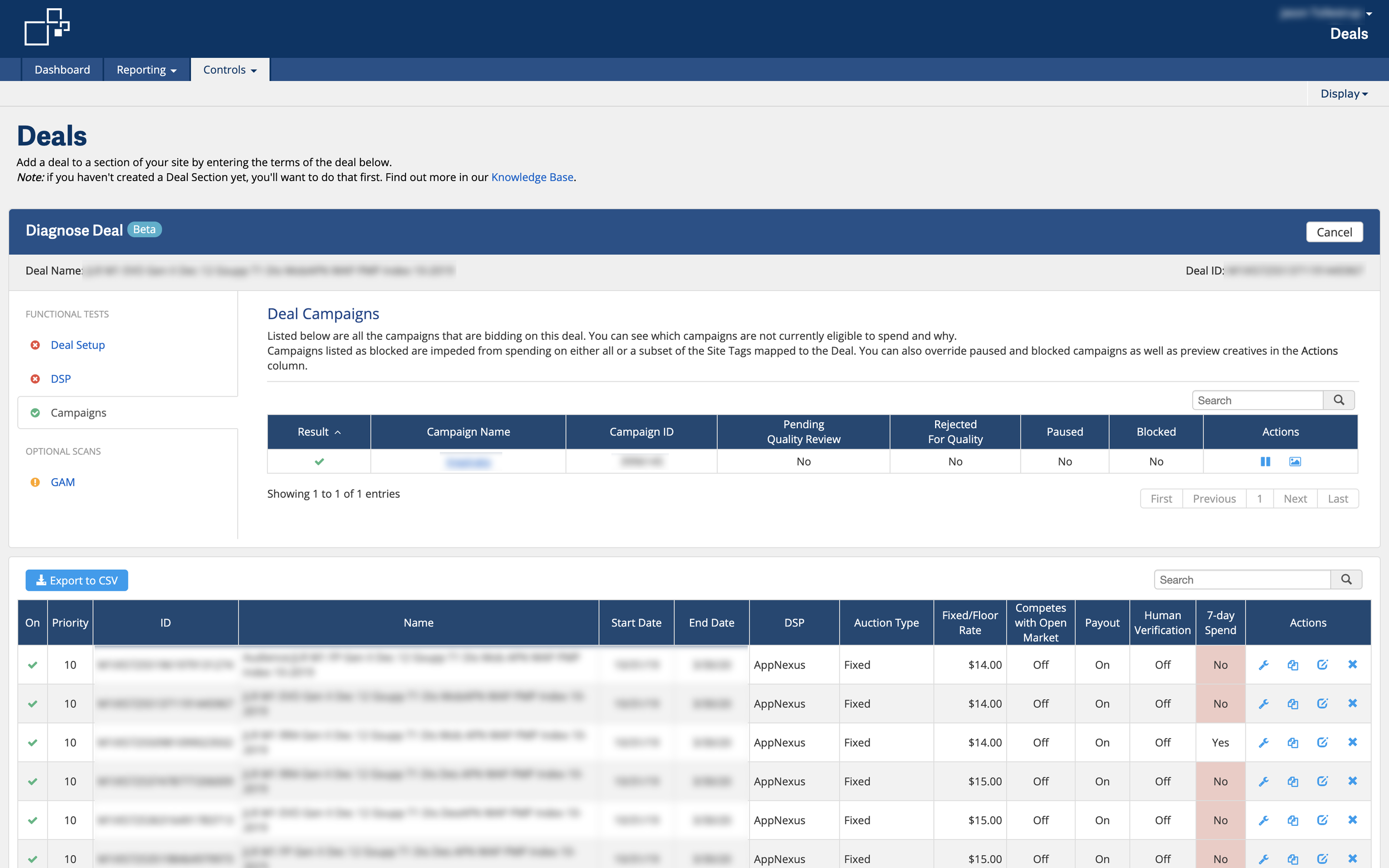
Task: Click Previous pagination button
Action: point(1214,499)
